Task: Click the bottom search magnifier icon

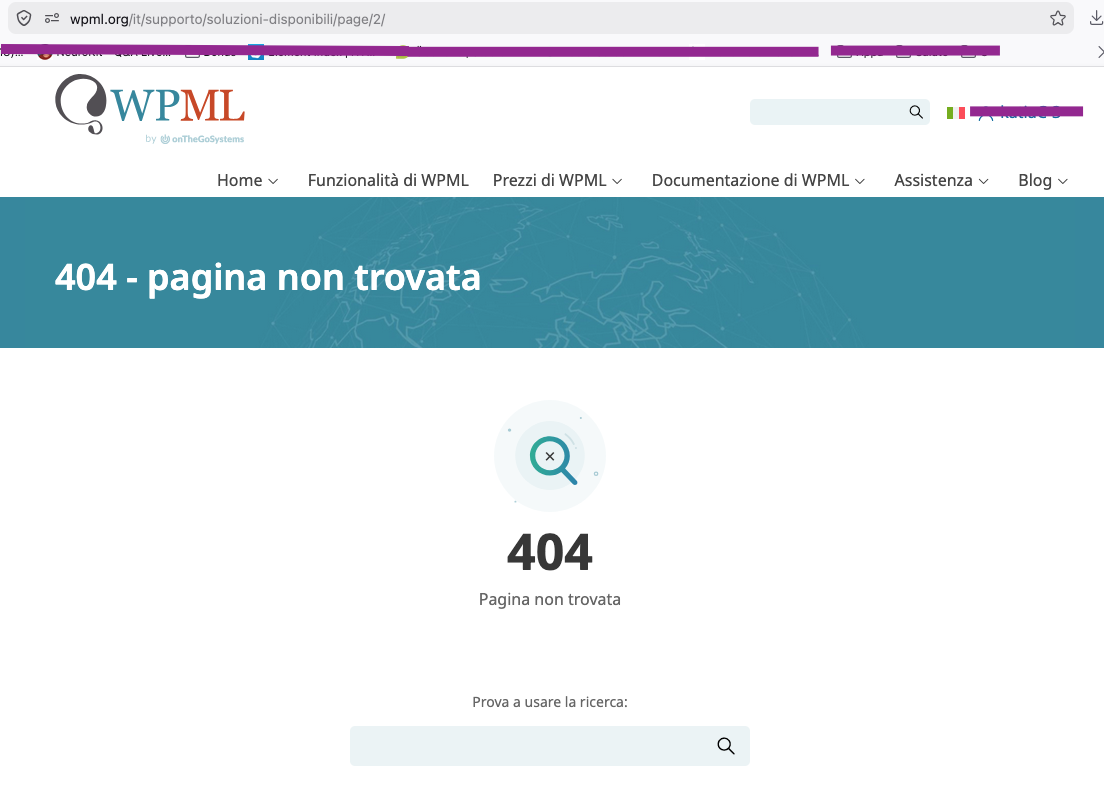Action: 726,746
